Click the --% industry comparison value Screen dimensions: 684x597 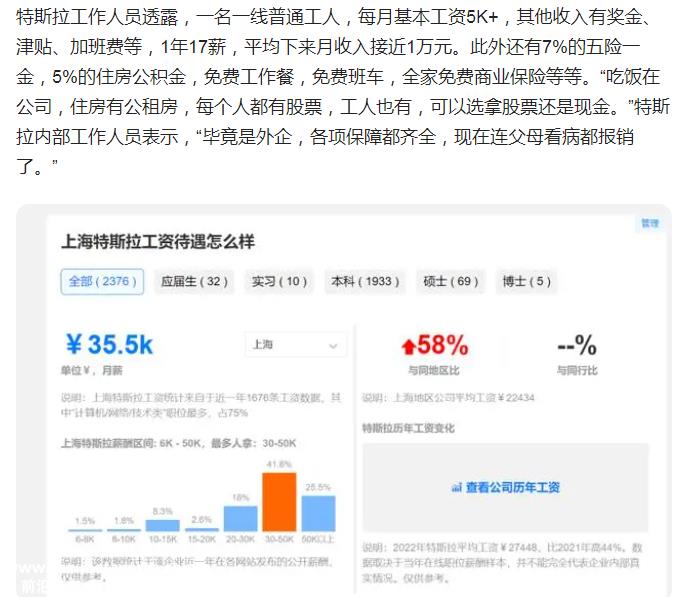(577, 345)
